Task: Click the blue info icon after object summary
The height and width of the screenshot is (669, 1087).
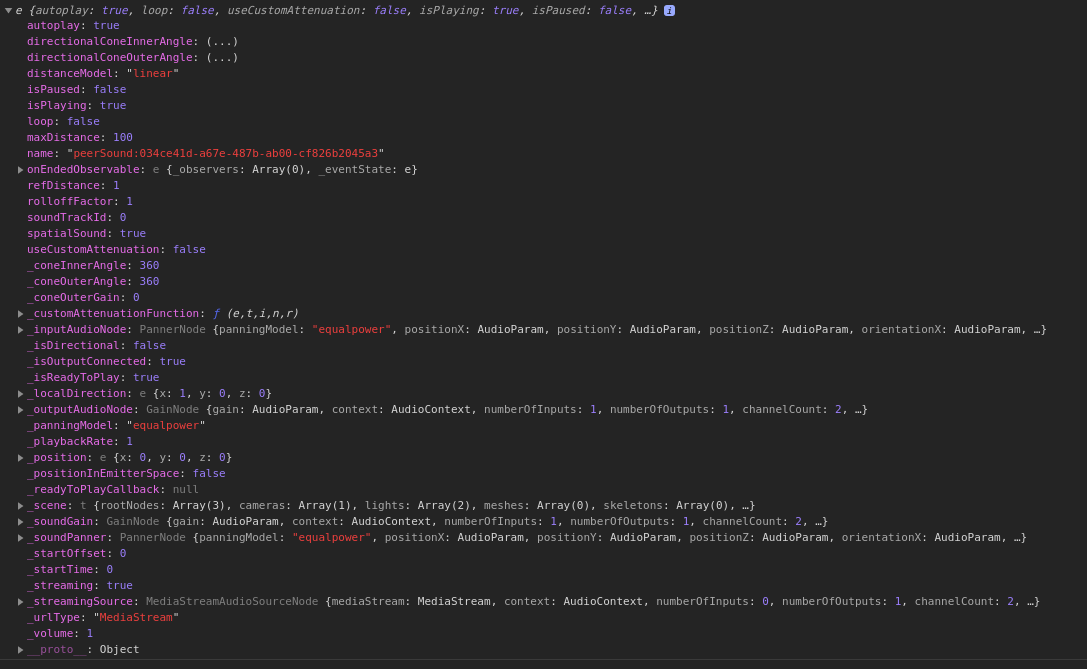Action: click(669, 10)
